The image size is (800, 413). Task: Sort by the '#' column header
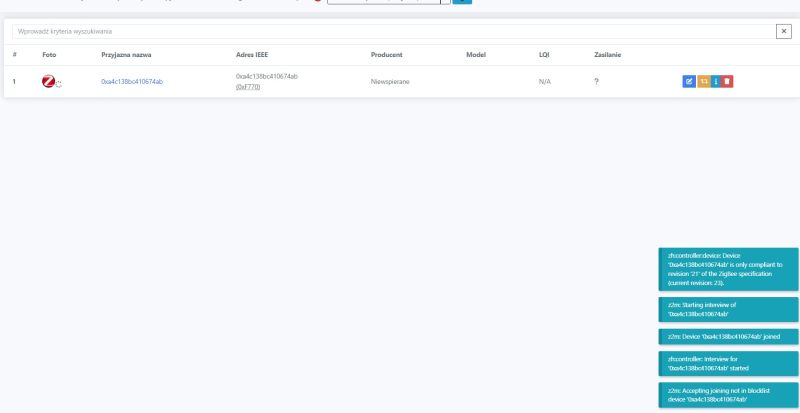point(14,55)
